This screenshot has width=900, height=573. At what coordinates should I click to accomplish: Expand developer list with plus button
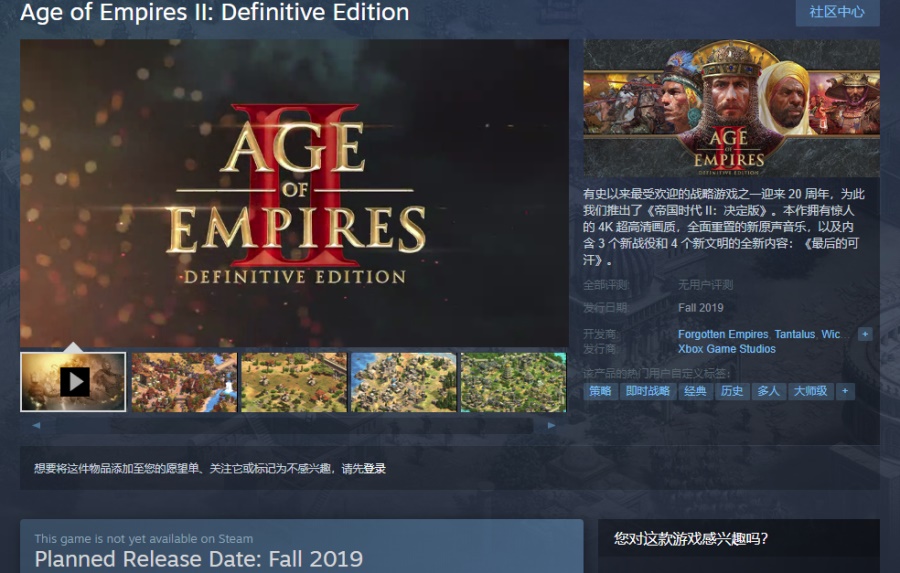click(865, 334)
